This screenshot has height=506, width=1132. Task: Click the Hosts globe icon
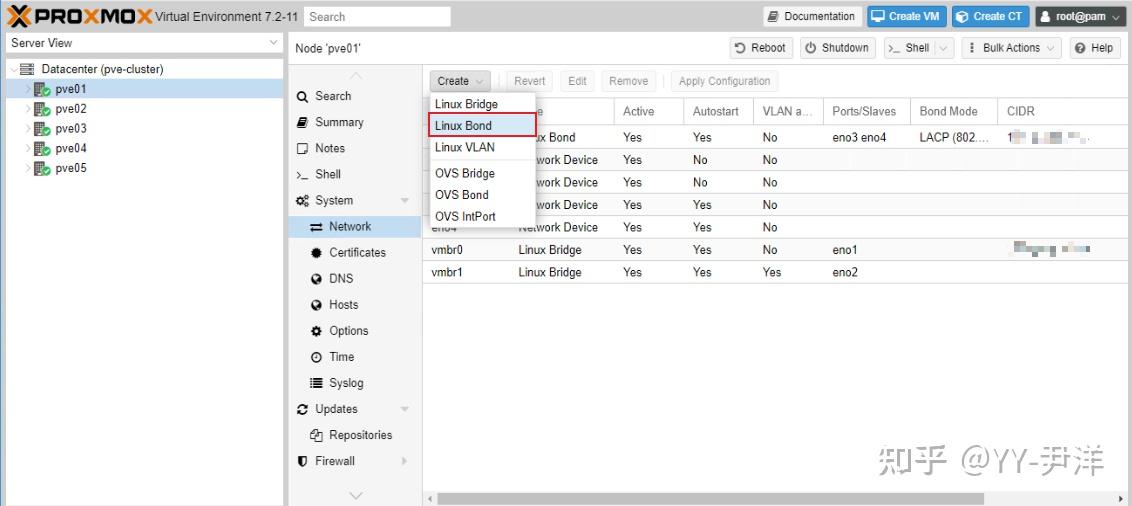tap(316, 305)
